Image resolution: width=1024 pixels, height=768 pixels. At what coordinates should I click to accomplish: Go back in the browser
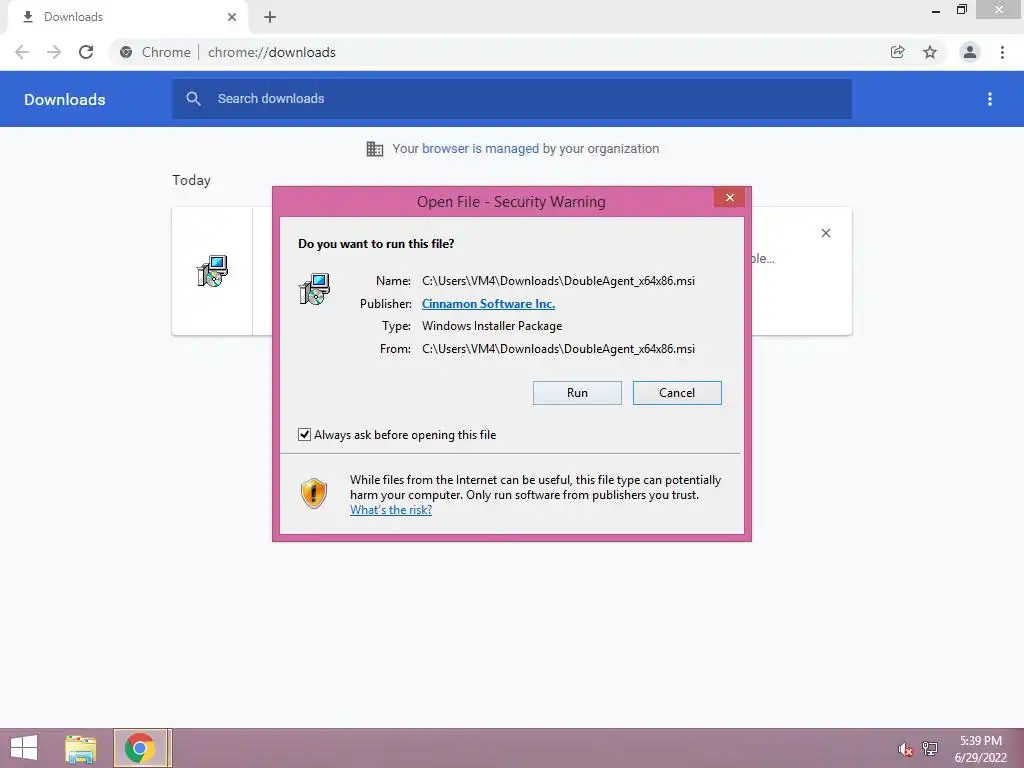22,52
